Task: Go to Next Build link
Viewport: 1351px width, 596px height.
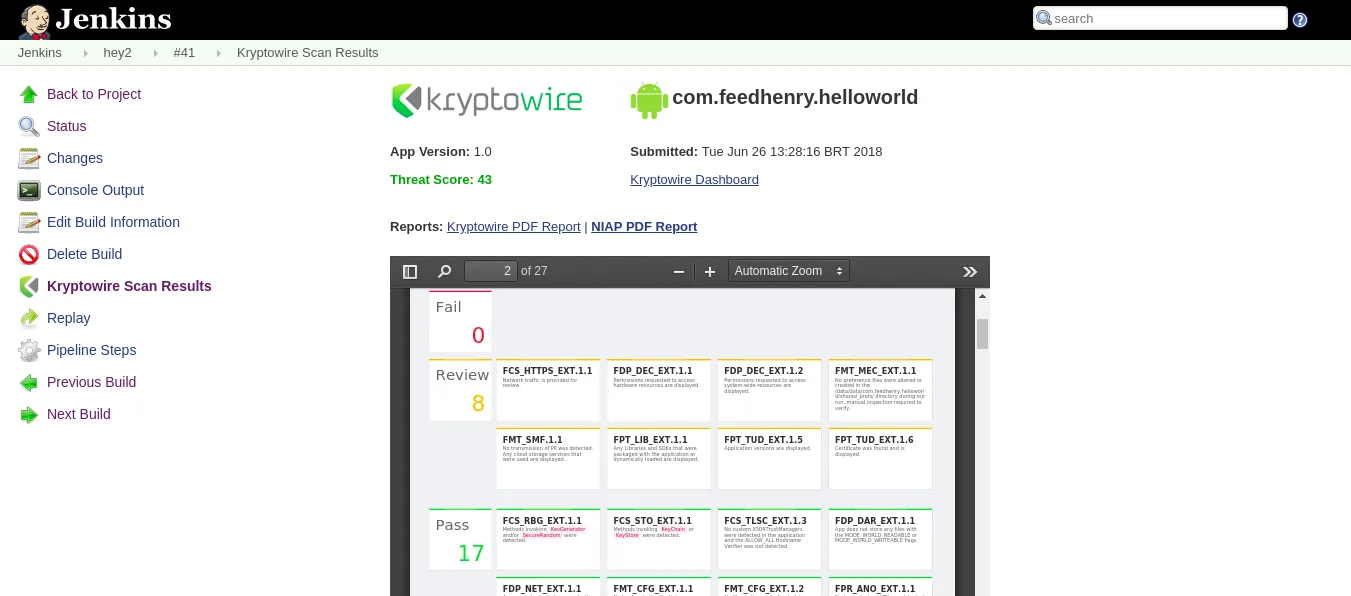Action: tap(79, 414)
